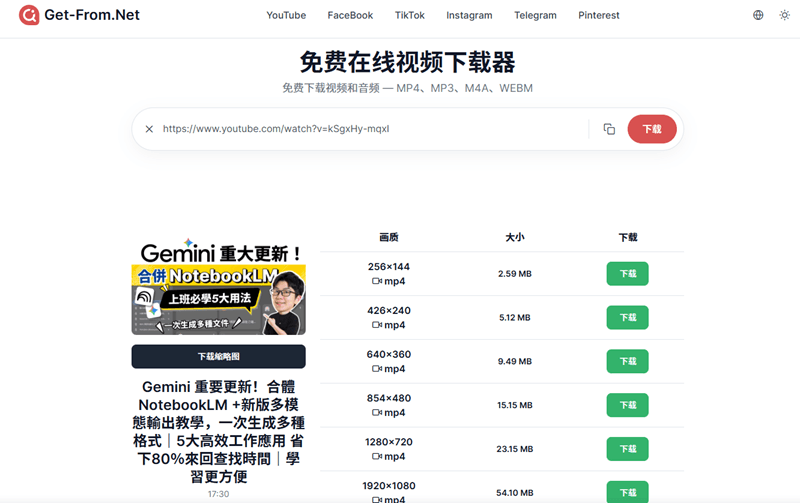800x503 pixels.
Task: Click the video camera icon under 854×480
Action: (377, 413)
